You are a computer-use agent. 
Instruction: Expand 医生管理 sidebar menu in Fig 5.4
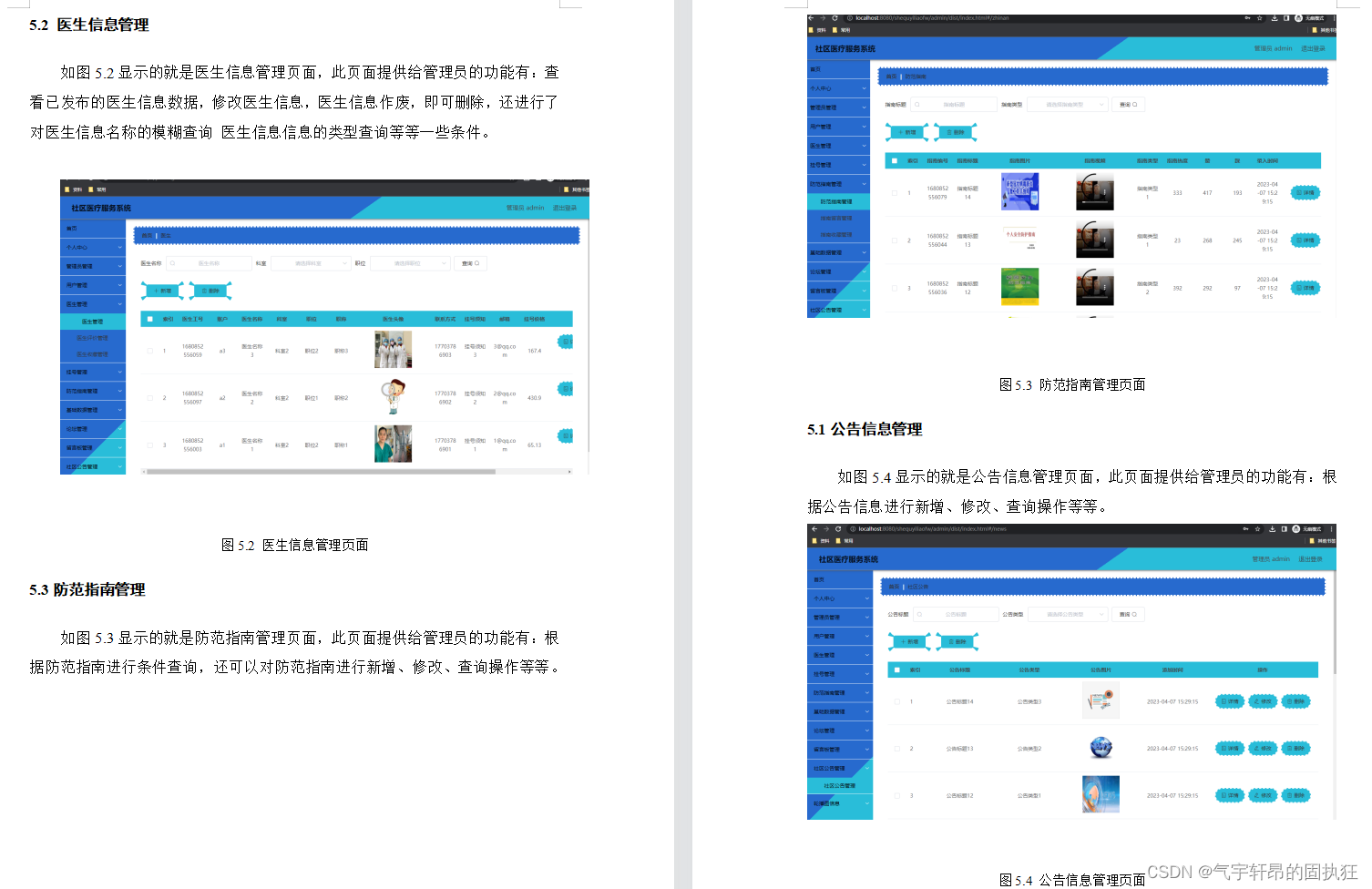(x=840, y=655)
